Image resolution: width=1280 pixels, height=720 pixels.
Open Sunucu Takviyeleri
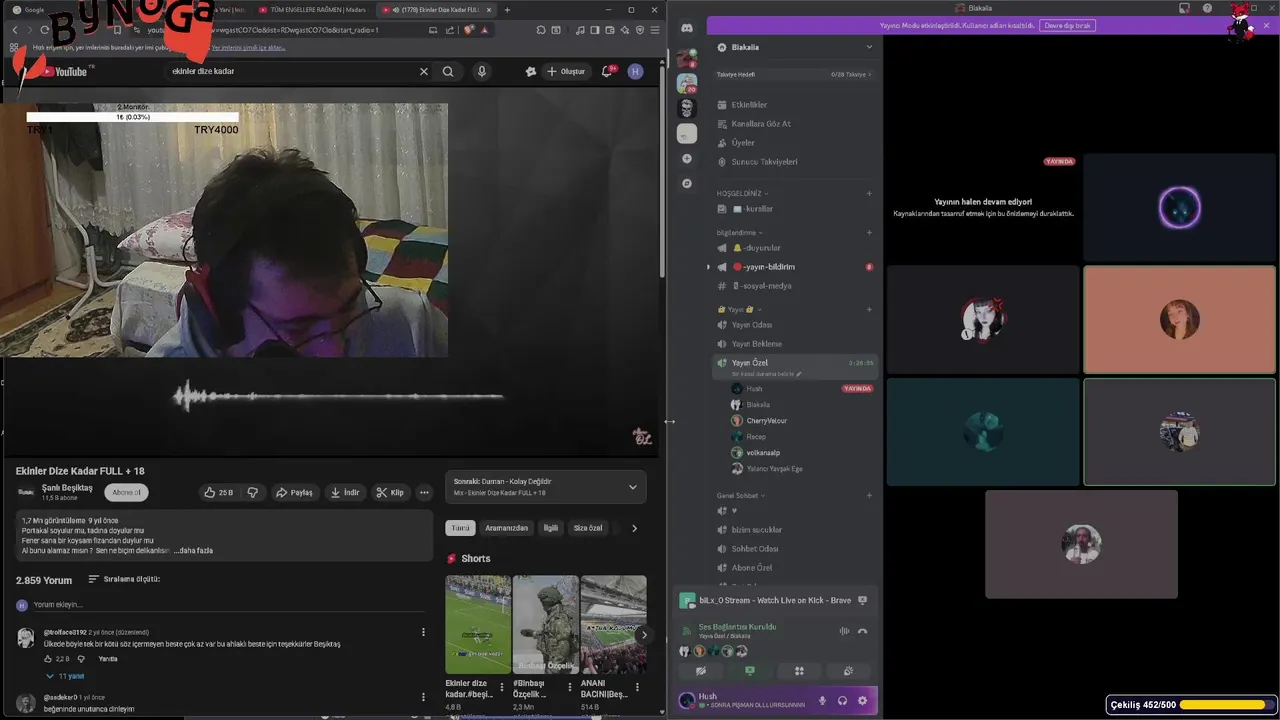pyautogui.click(x=794, y=161)
